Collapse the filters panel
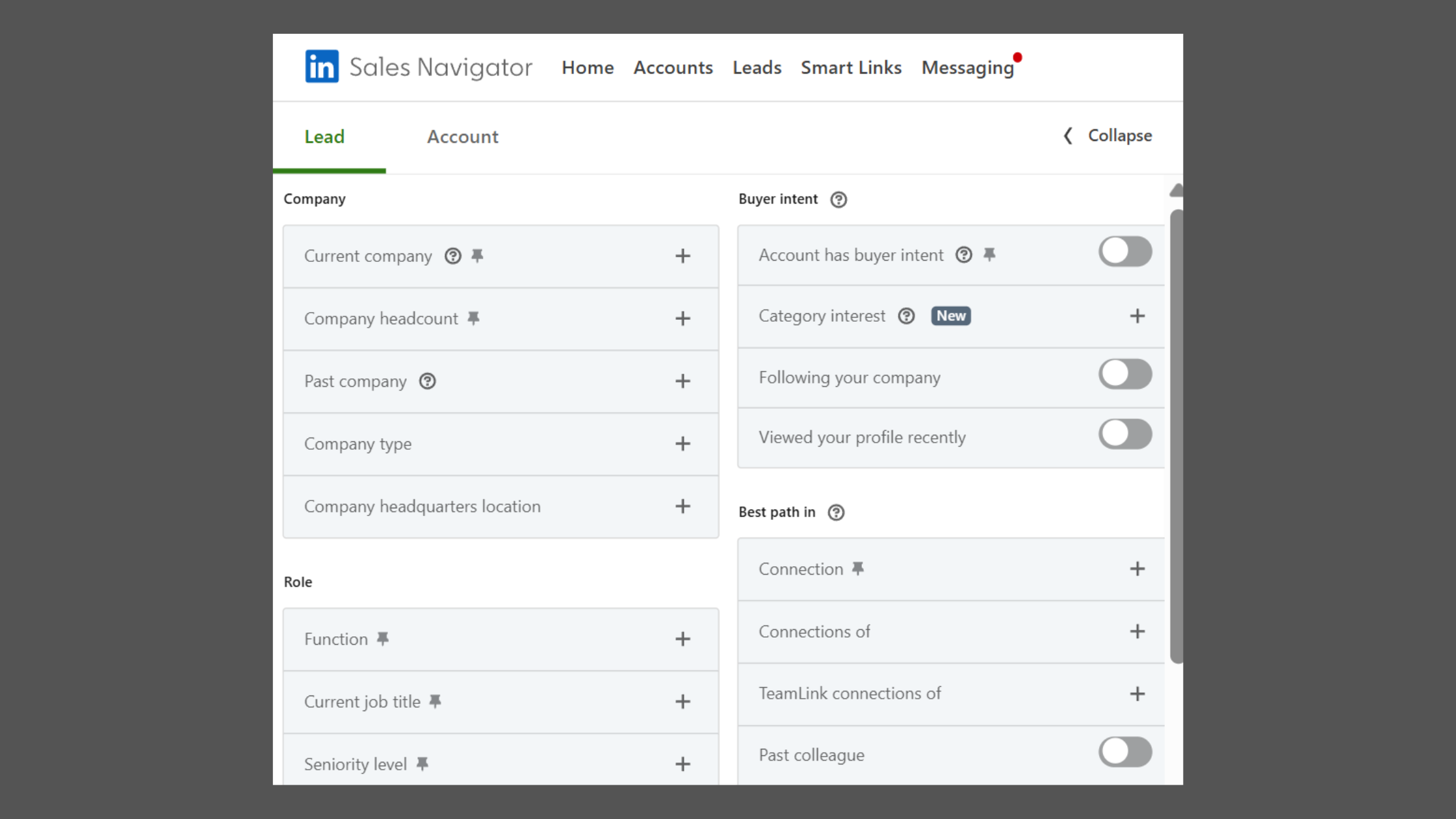This screenshot has height=819, width=1456. pos(1108,135)
